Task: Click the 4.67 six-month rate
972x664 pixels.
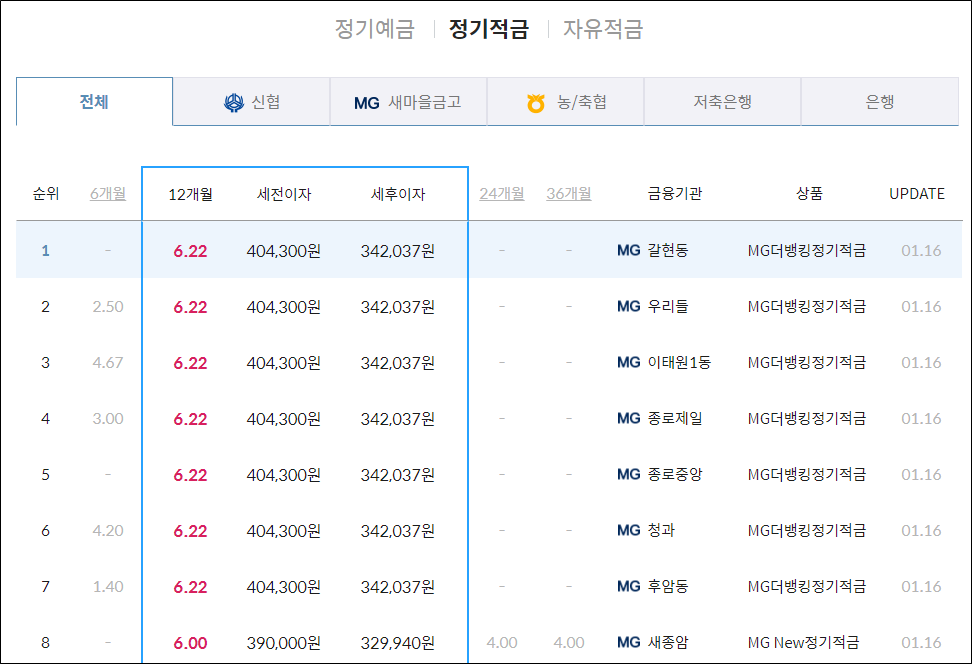Action: 108,362
